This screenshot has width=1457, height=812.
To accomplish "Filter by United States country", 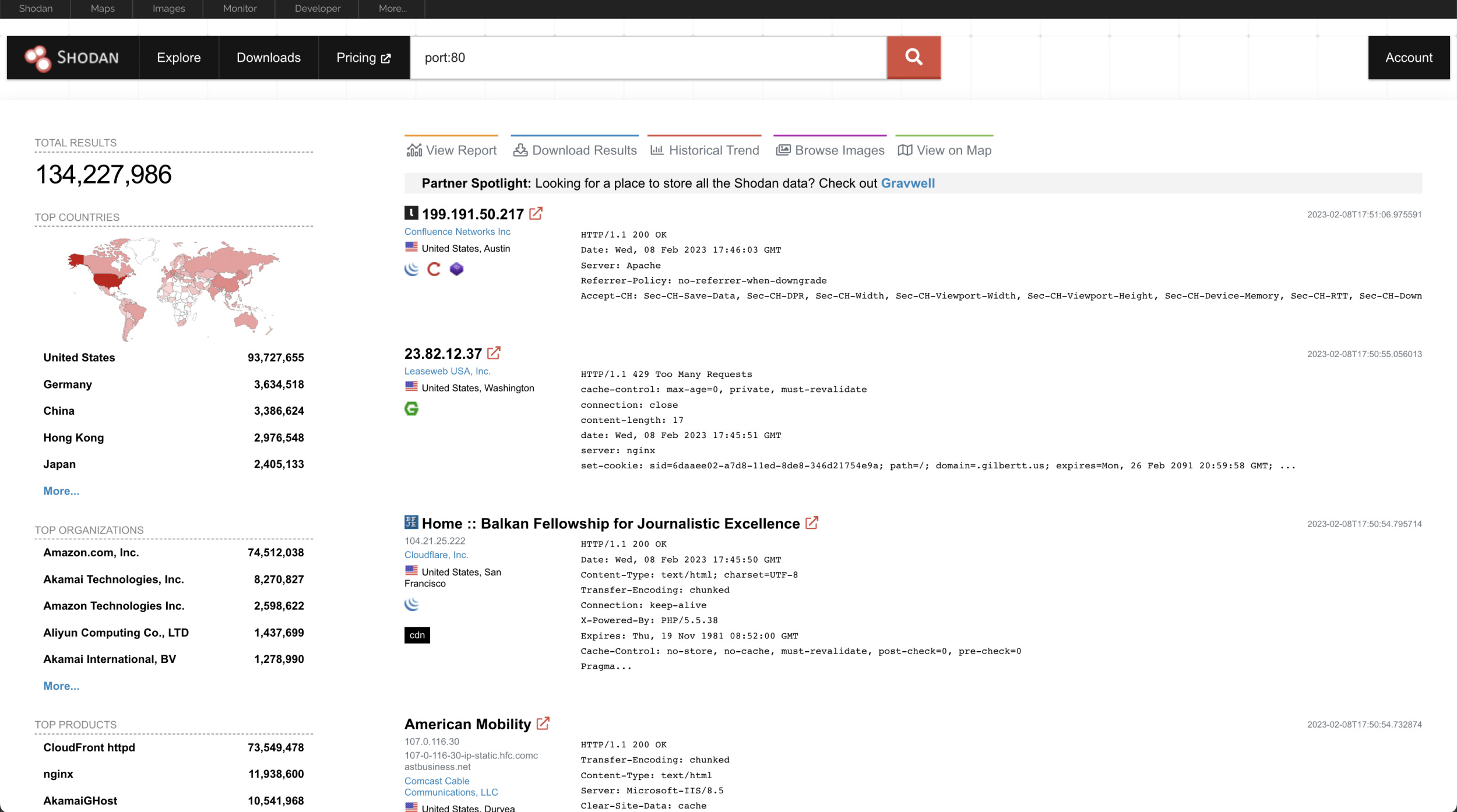I will pyautogui.click(x=174, y=358).
